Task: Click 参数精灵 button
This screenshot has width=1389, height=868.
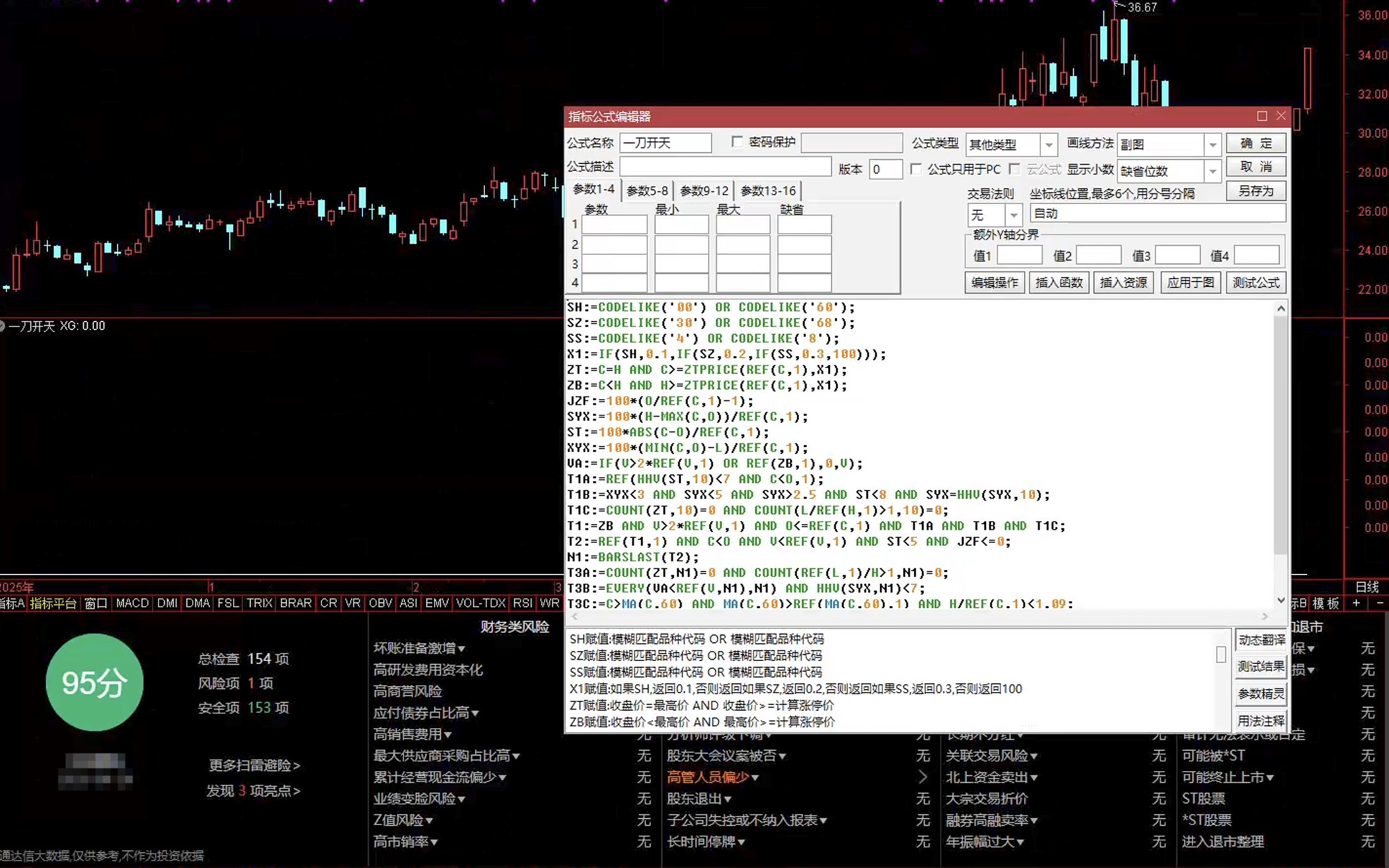Action: click(1261, 694)
